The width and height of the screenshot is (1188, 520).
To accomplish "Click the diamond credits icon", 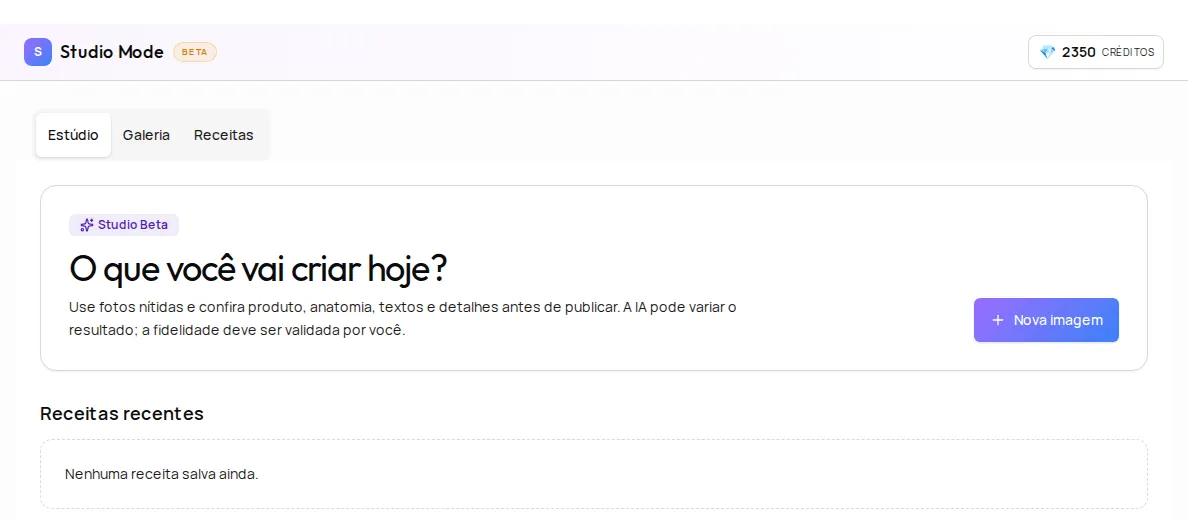I will (x=1047, y=52).
